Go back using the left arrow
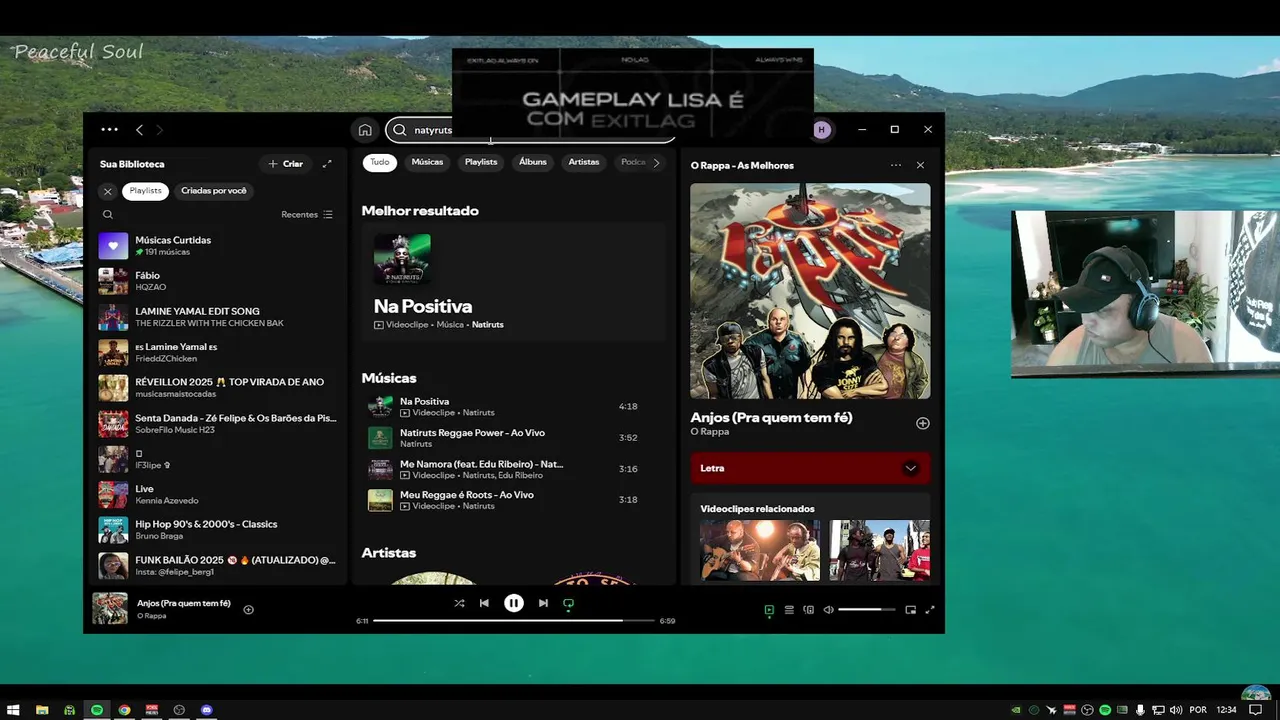This screenshot has width=1280, height=720. [x=139, y=129]
